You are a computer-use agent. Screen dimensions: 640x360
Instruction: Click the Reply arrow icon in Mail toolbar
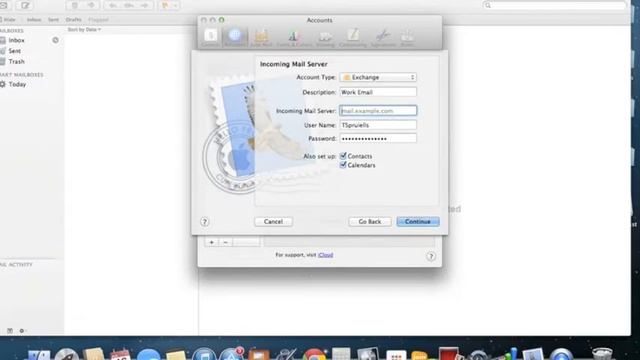click(113, 5)
